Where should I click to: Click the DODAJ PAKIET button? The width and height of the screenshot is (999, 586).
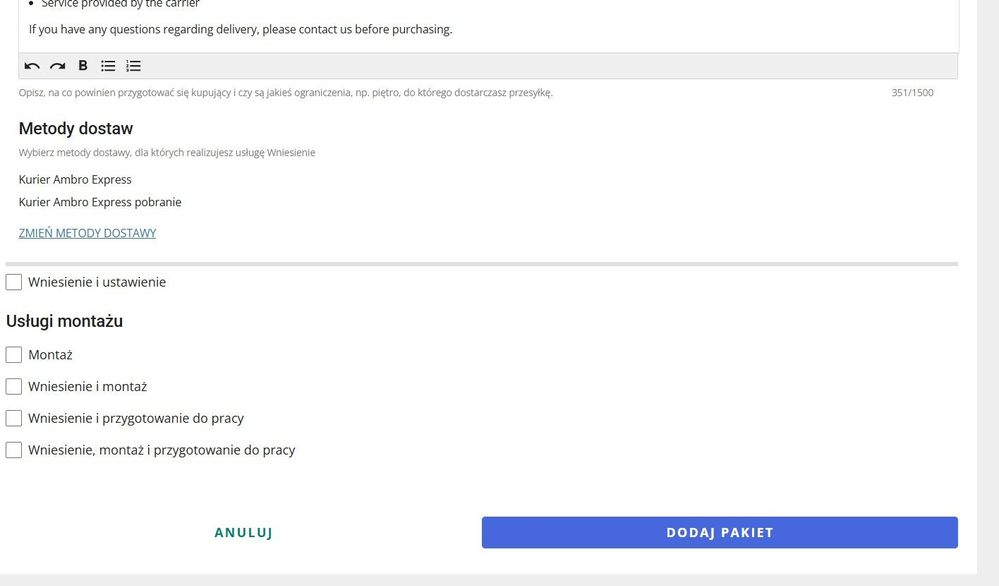(719, 532)
